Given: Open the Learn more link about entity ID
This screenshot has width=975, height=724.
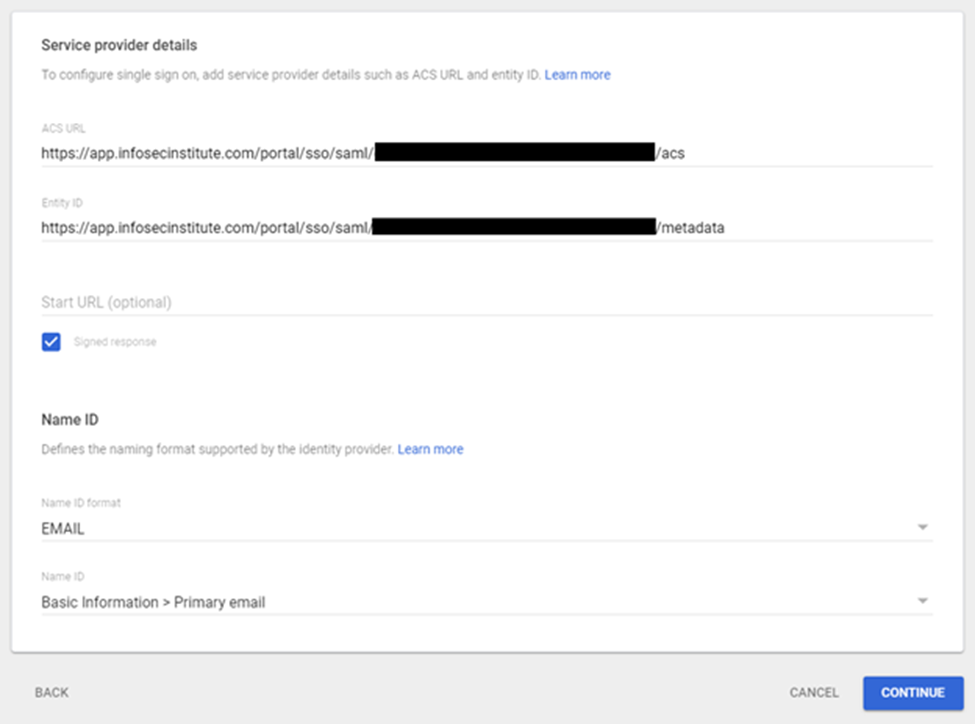Looking at the screenshot, I should click(x=578, y=74).
